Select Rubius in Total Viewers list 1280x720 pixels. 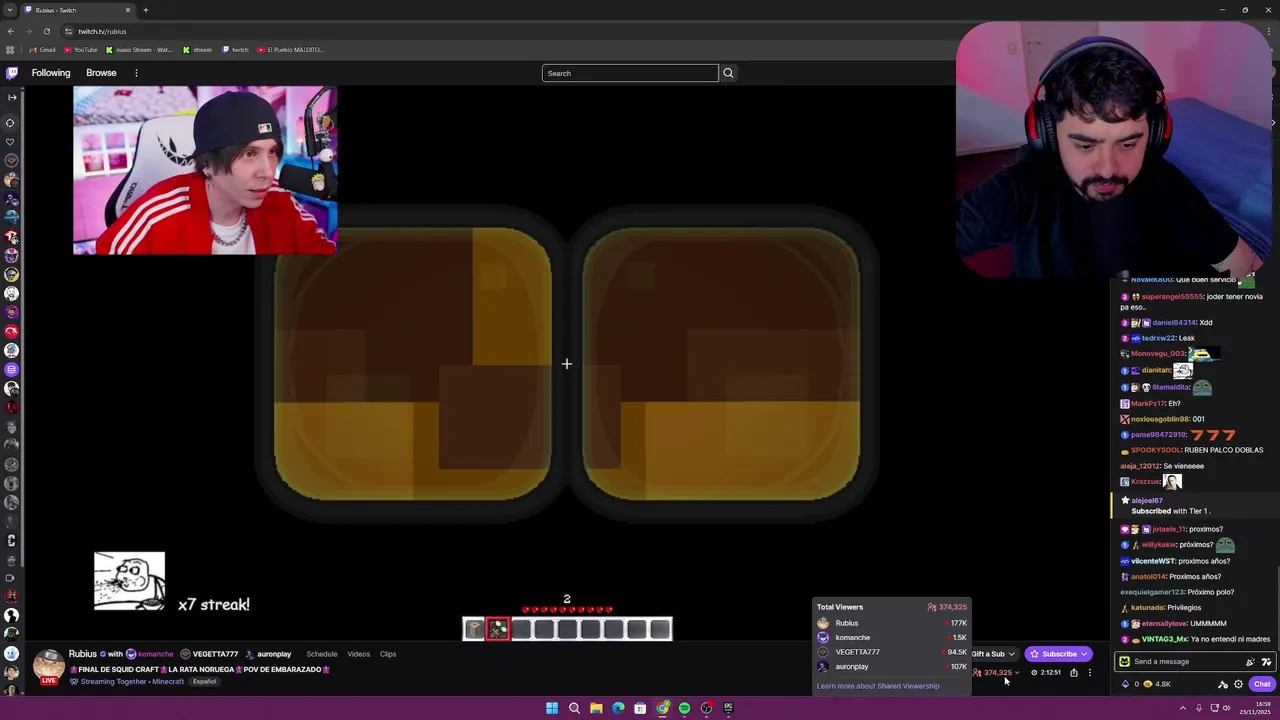click(892, 623)
